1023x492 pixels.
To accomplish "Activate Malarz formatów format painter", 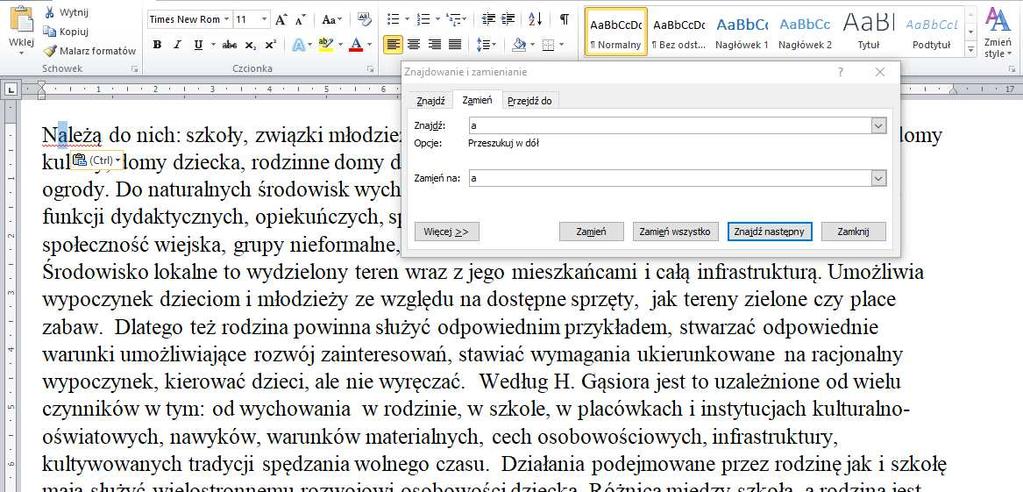I will coord(89,50).
